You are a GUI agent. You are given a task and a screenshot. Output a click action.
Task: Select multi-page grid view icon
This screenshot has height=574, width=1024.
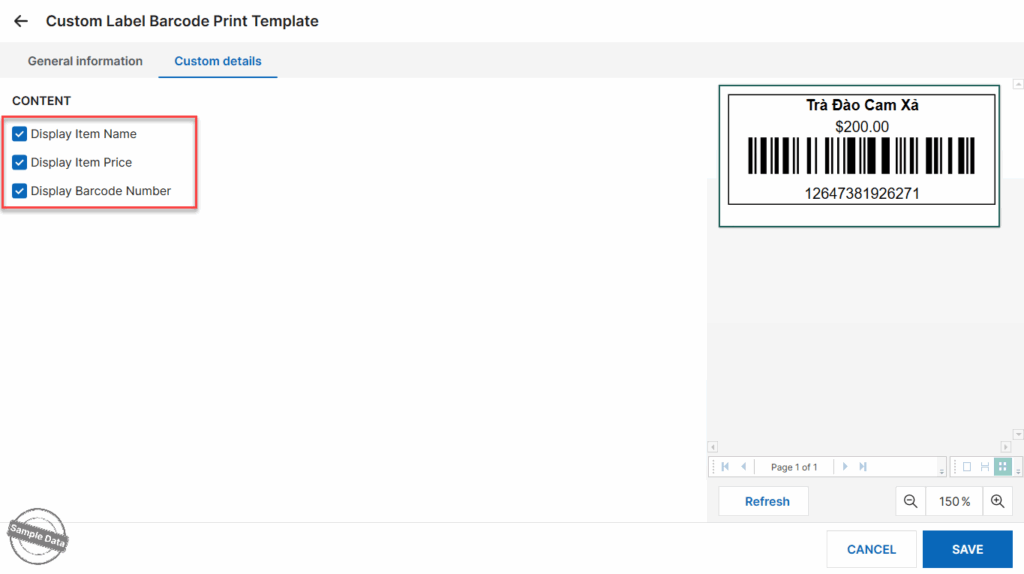coord(1002,467)
